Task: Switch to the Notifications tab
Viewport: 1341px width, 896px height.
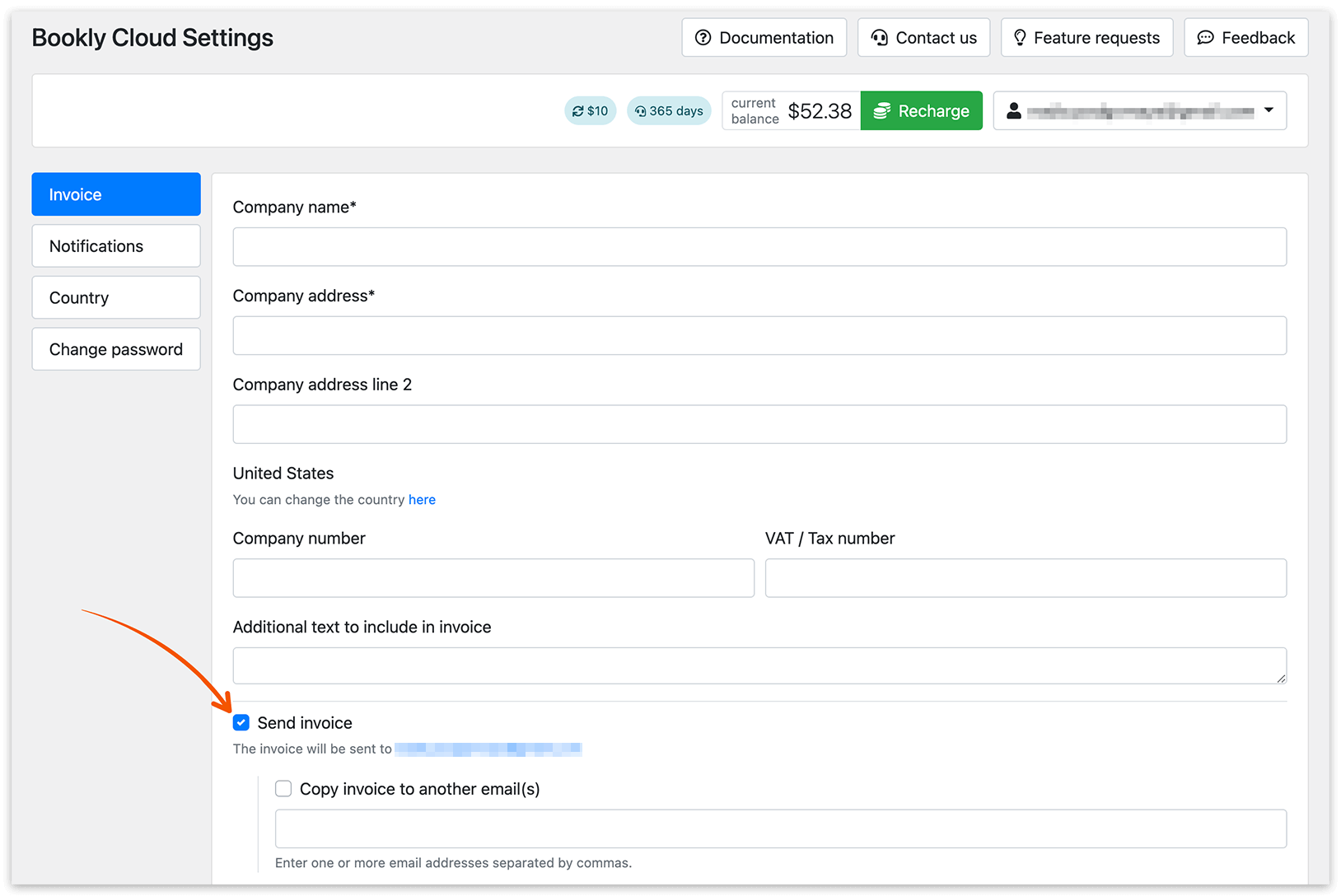Action: [116, 246]
